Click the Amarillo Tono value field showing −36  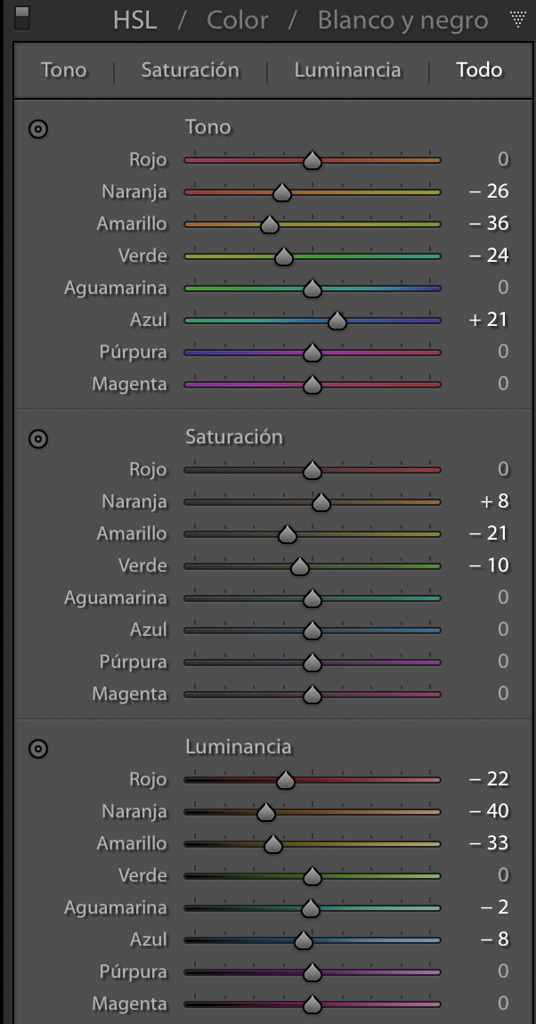[x=489, y=223]
